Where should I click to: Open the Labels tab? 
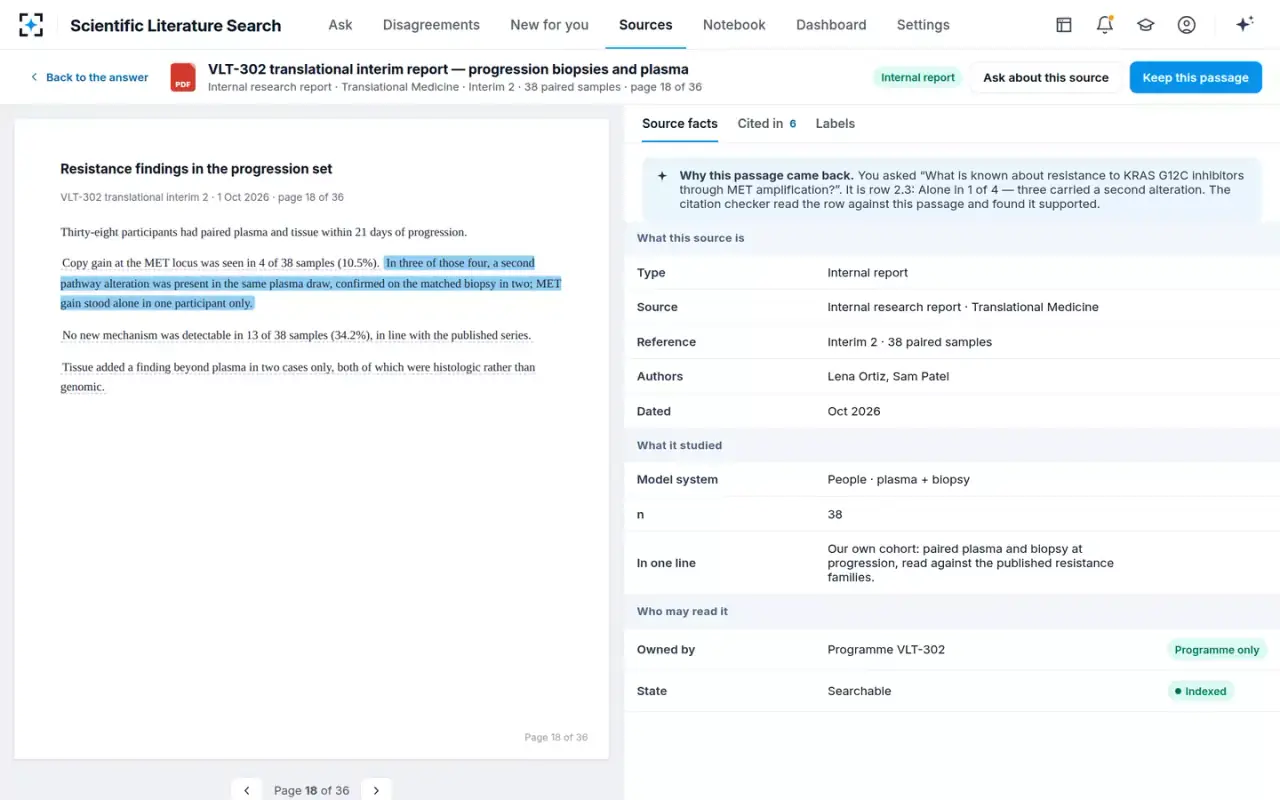pyautogui.click(x=835, y=124)
